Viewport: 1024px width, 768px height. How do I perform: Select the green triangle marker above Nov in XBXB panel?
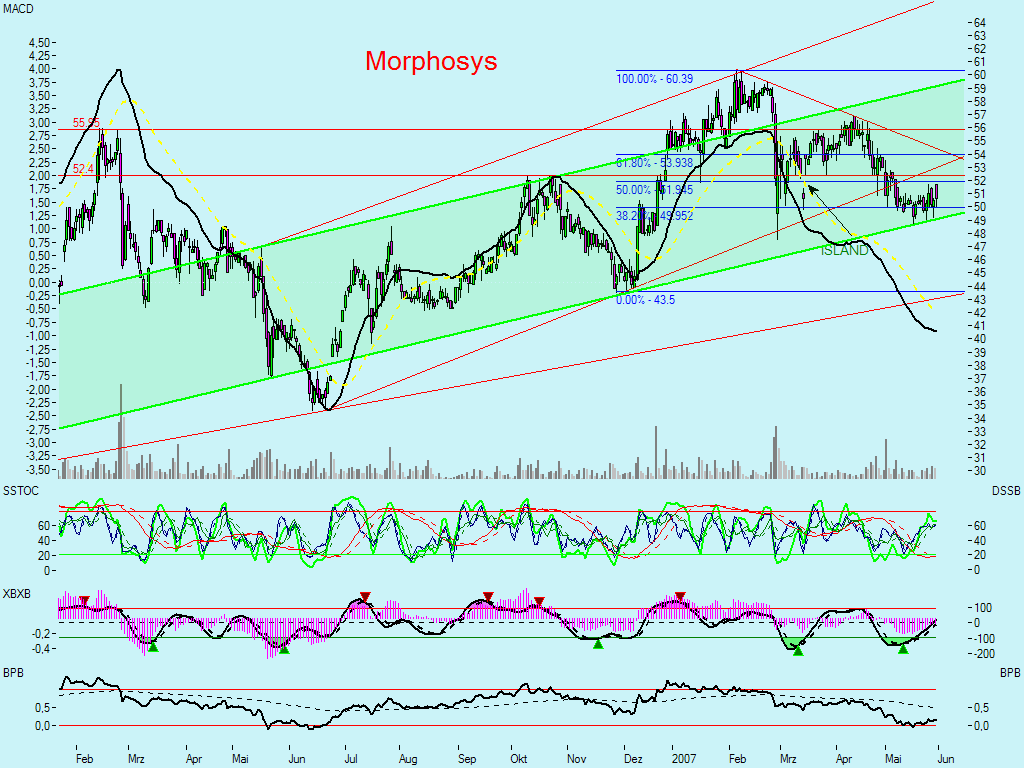pos(599,645)
